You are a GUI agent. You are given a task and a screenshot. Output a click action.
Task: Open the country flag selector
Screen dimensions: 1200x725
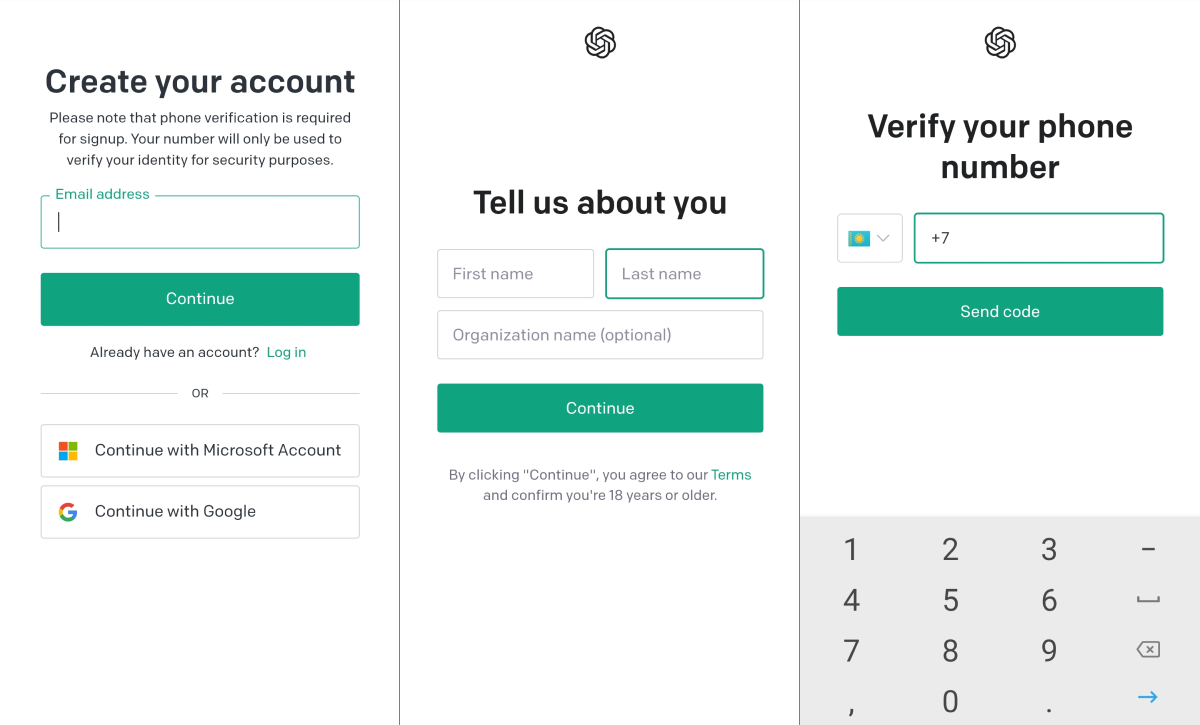coord(870,238)
